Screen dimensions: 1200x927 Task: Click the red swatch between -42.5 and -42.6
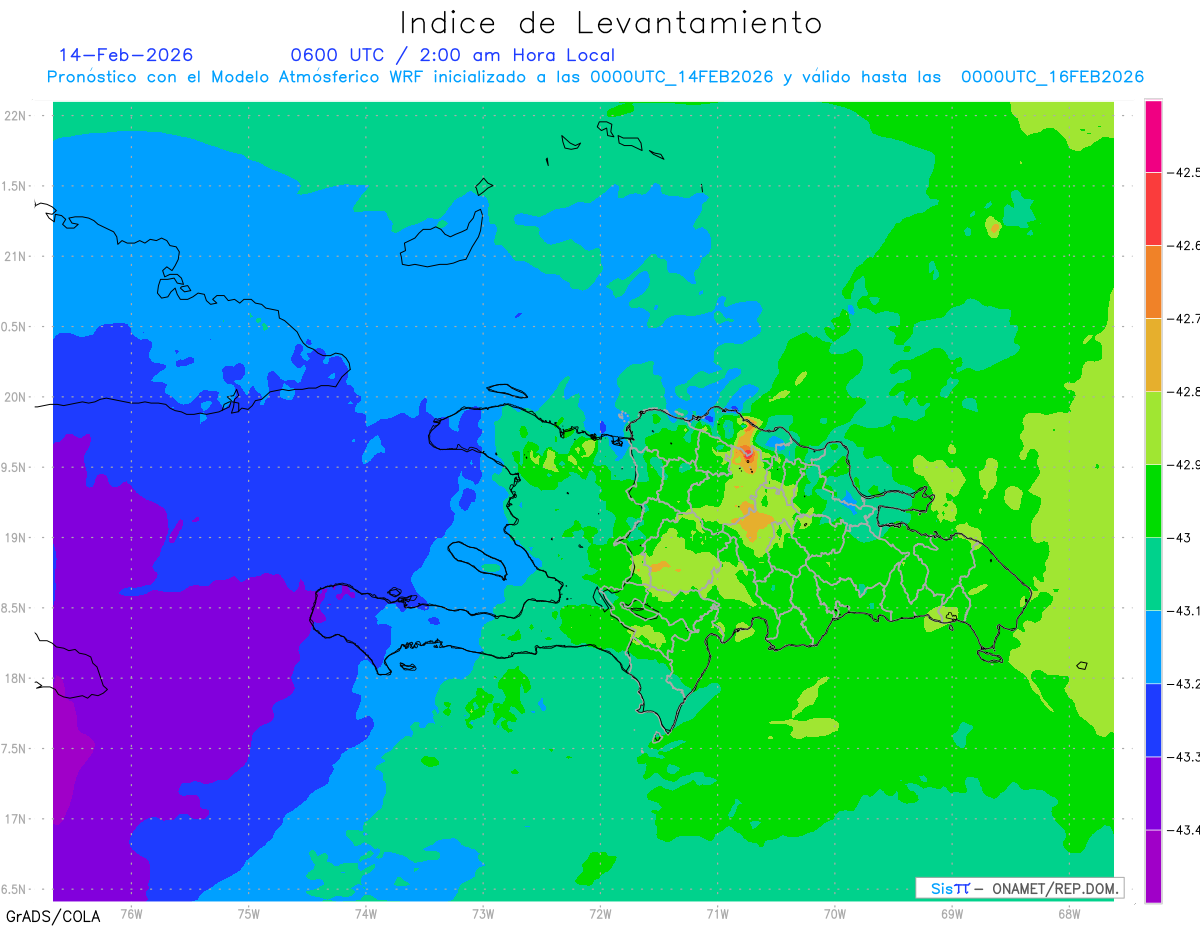(1153, 209)
